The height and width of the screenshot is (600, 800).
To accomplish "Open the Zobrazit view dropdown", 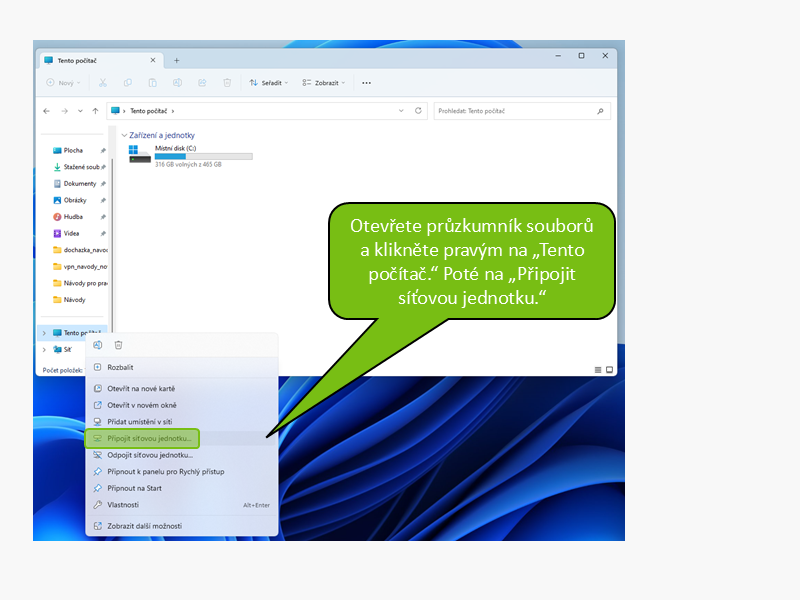I will pos(324,83).
